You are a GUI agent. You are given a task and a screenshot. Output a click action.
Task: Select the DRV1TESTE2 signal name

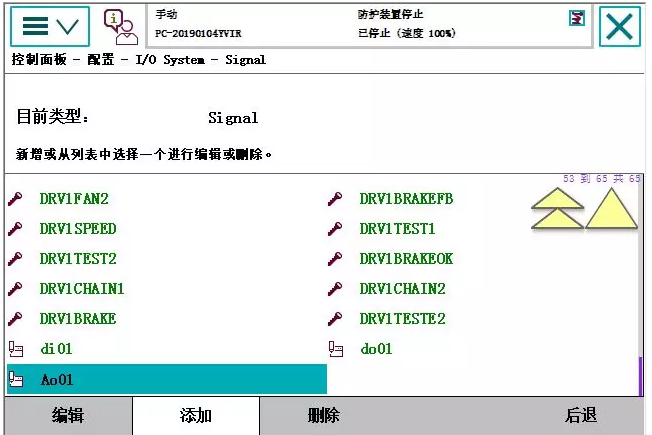403,319
